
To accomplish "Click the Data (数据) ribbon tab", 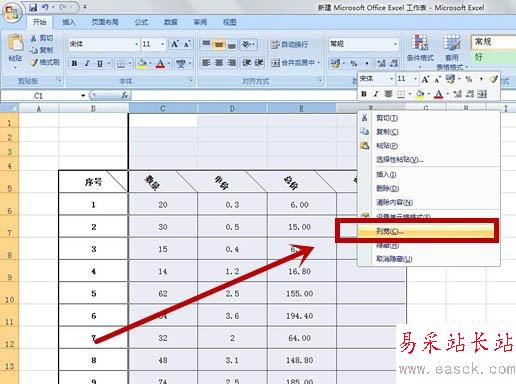I will pyautogui.click(x=170, y=22).
